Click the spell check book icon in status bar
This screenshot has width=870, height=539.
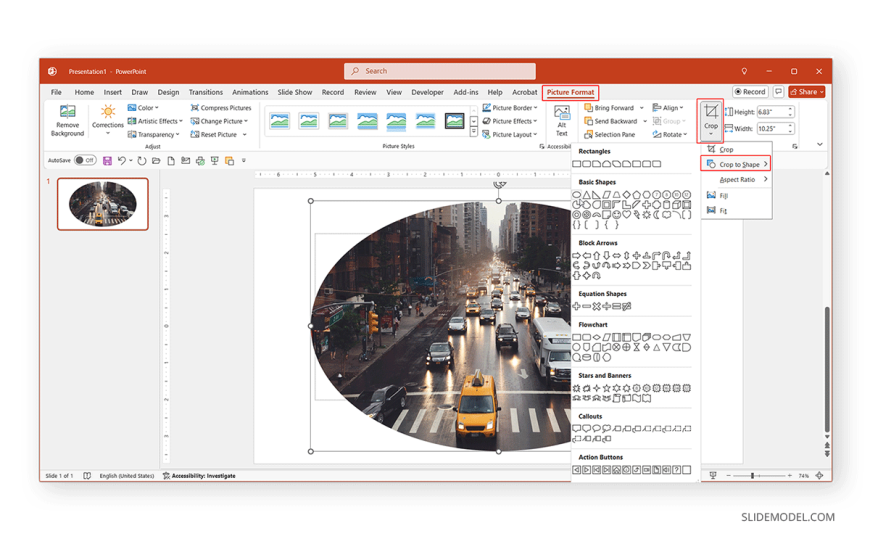tap(87, 476)
